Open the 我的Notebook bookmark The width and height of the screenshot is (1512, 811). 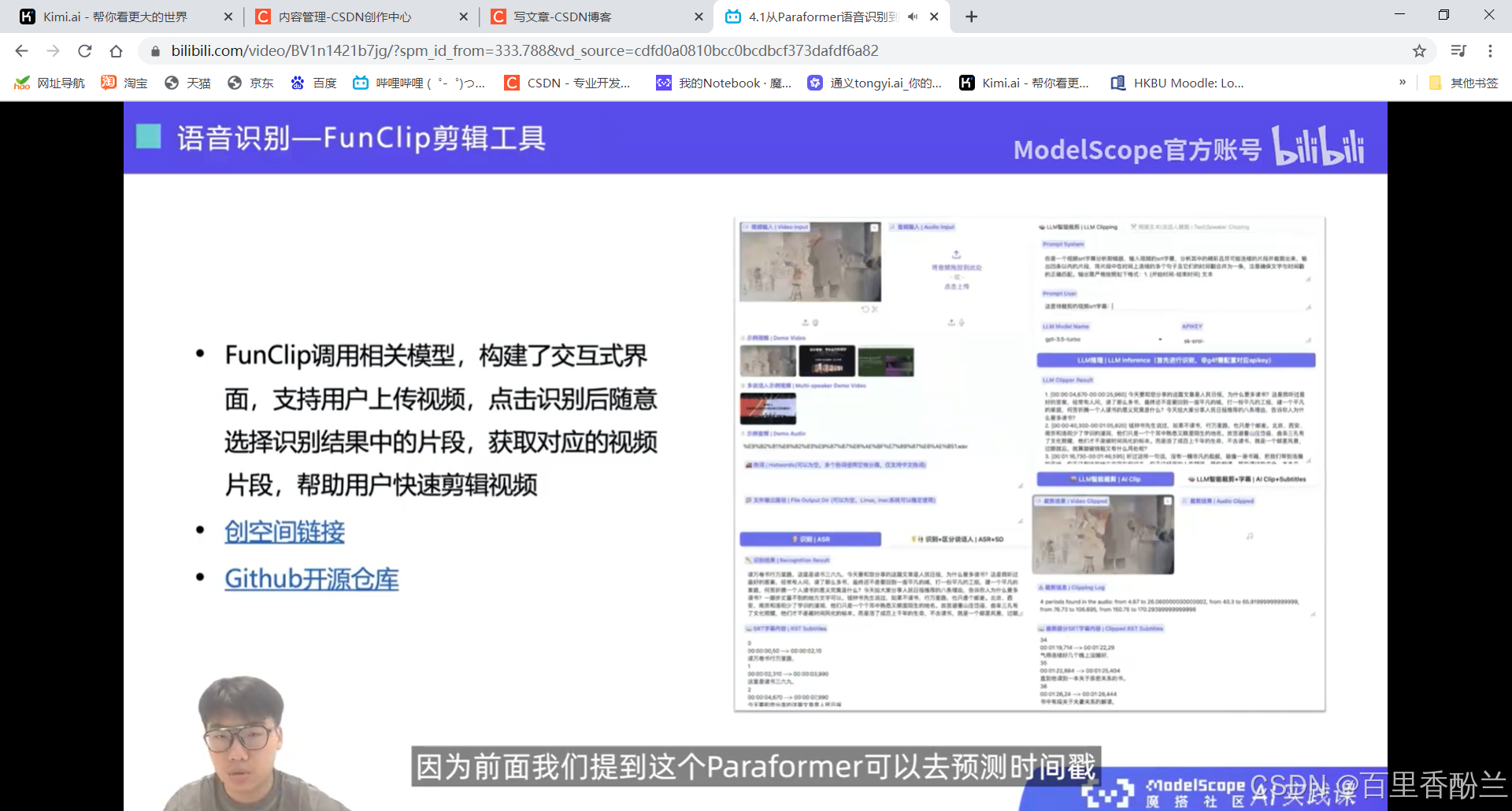[x=724, y=83]
